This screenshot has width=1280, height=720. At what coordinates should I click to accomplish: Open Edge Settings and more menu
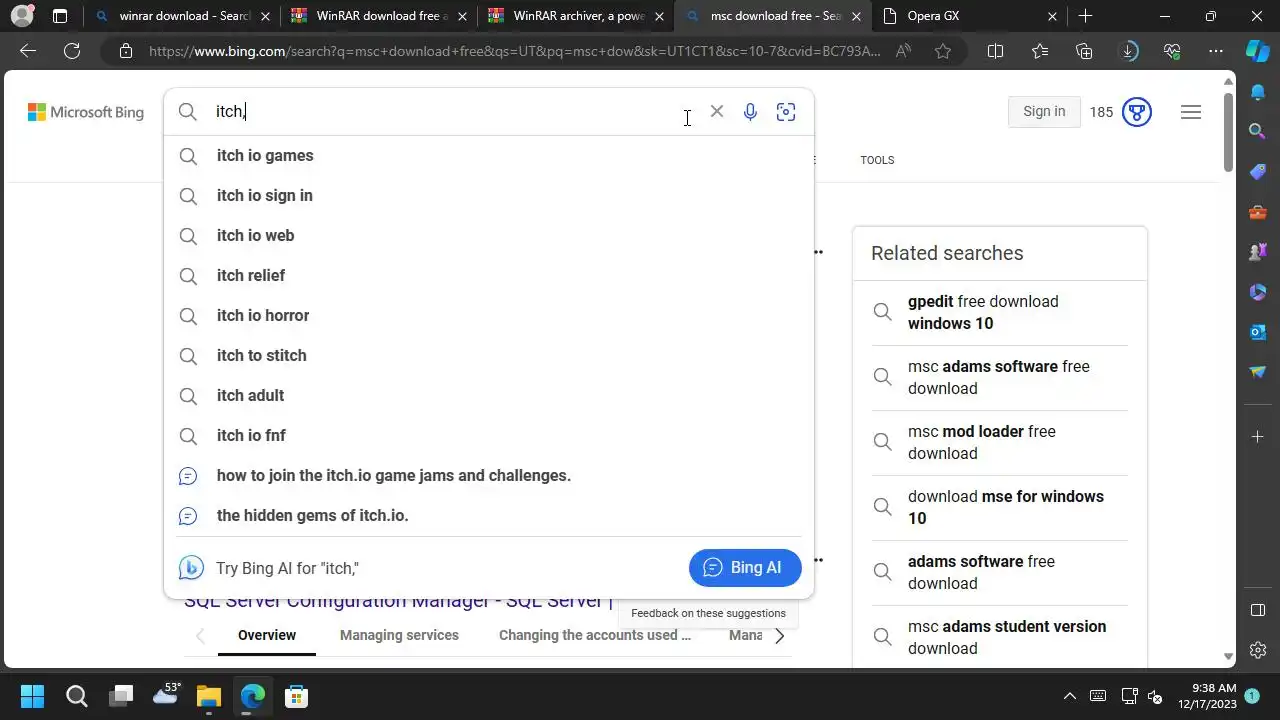[x=1216, y=51]
